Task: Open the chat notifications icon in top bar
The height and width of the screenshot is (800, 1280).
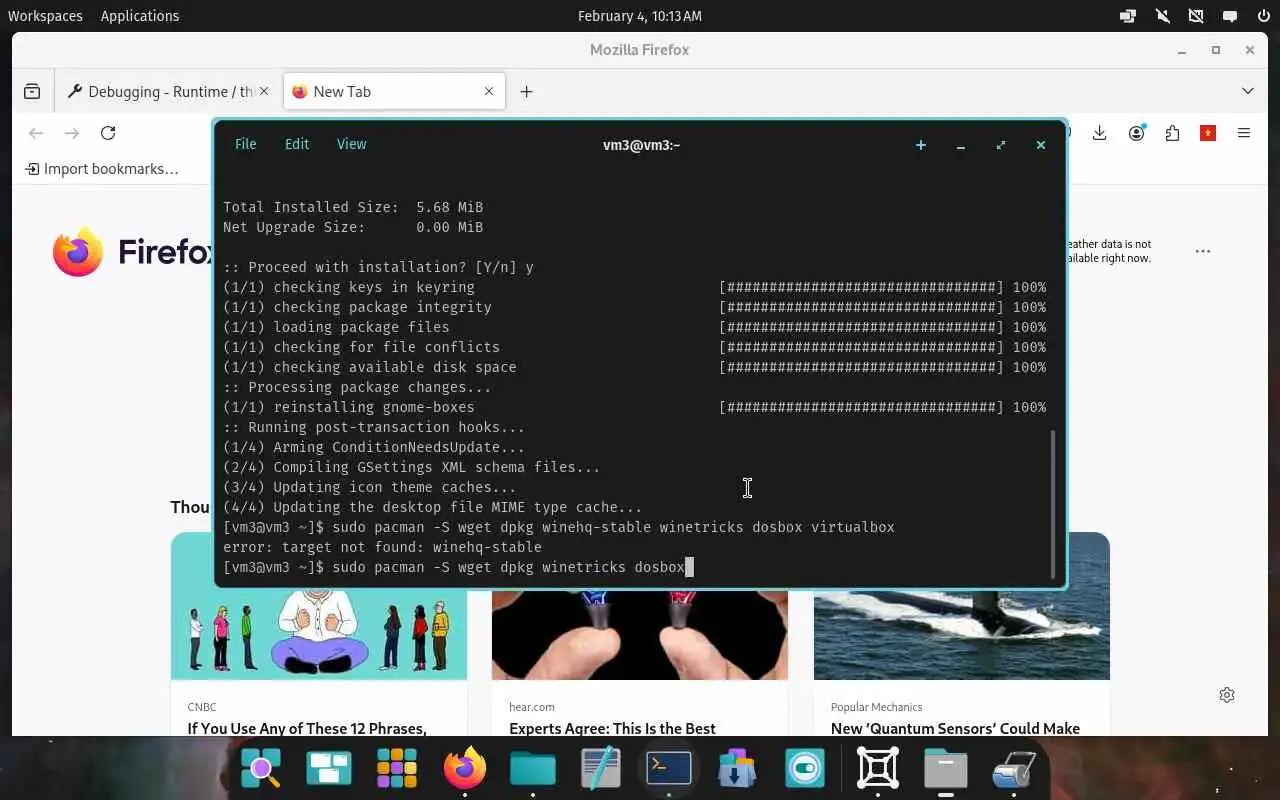Action: point(1230,16)
